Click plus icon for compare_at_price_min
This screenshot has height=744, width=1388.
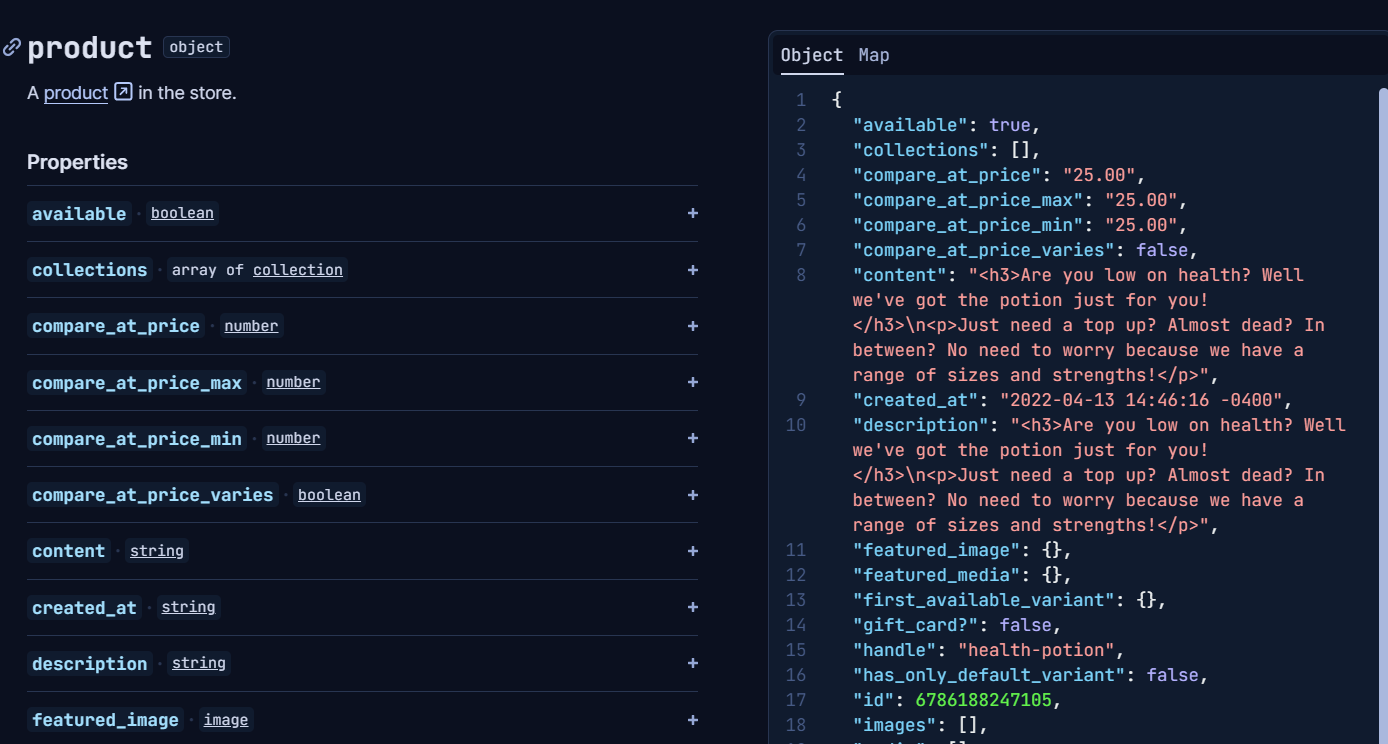(x=692, y=438)
